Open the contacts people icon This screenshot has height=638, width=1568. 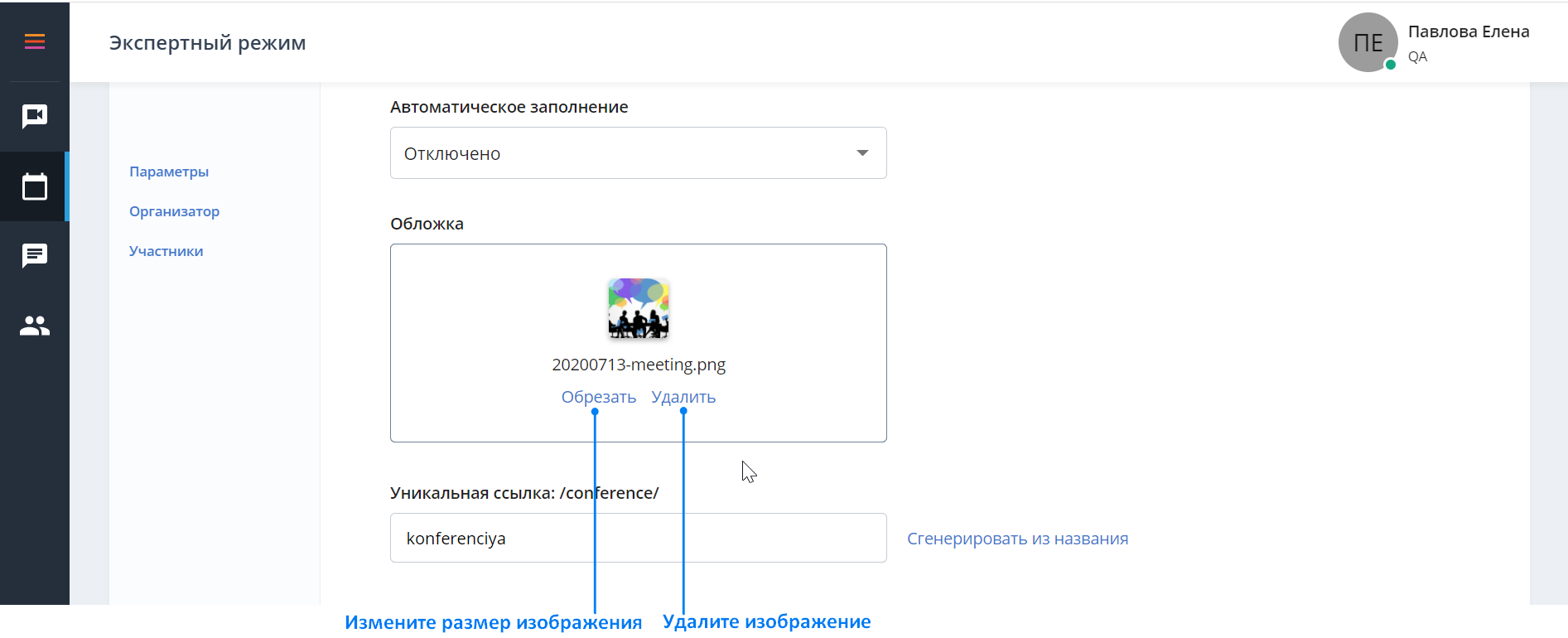35,326
